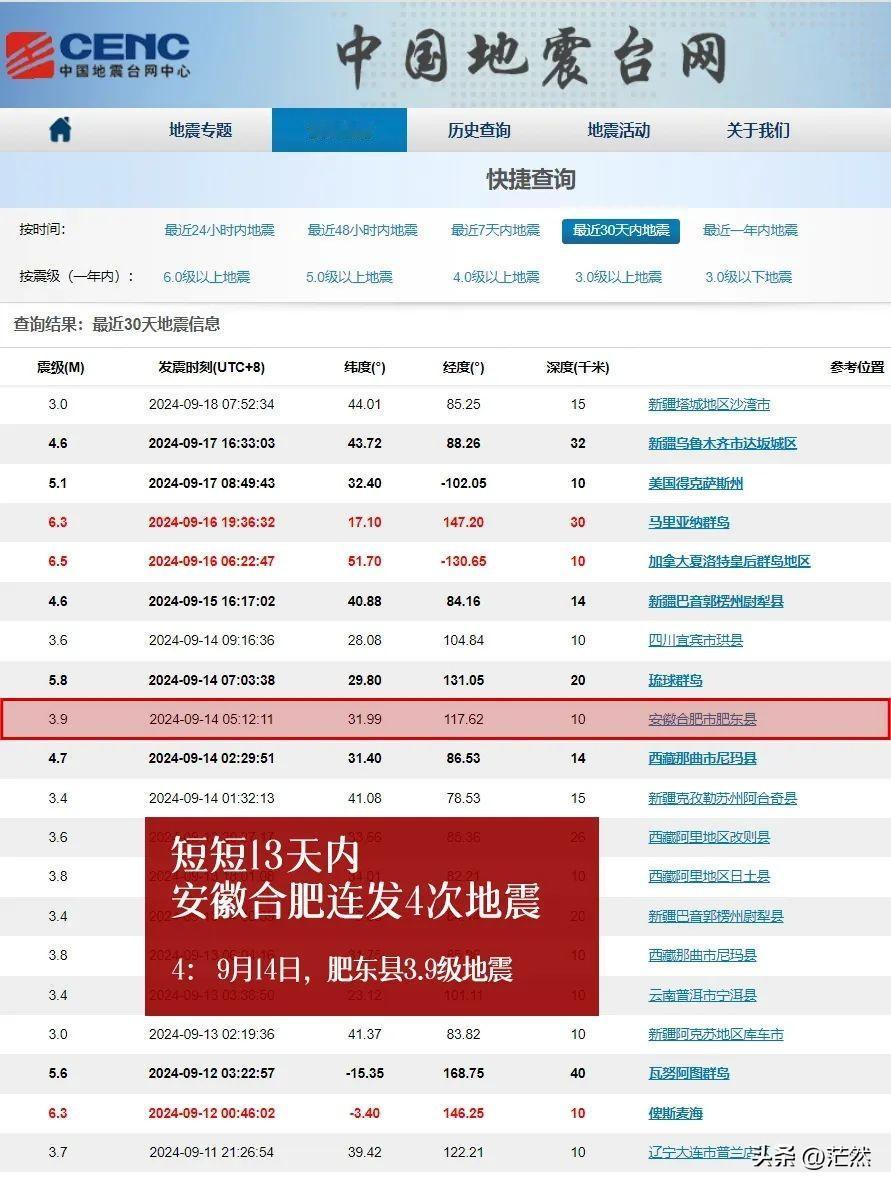The image size is (891, 1188).
Task: Show 3.0级以下地震
Action: (x=749, y=277)
